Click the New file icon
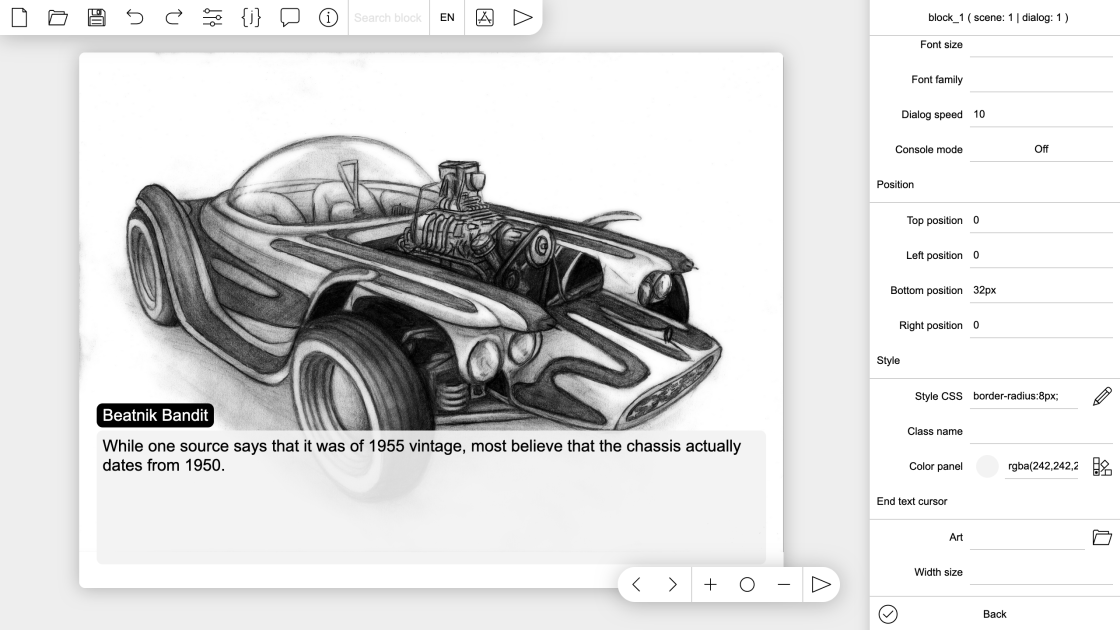Screen dimensions: 1120x630 [19, 17]
